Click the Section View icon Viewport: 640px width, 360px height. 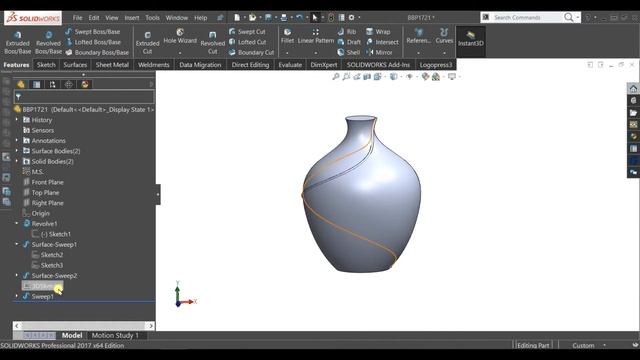(x=367, y=76)
